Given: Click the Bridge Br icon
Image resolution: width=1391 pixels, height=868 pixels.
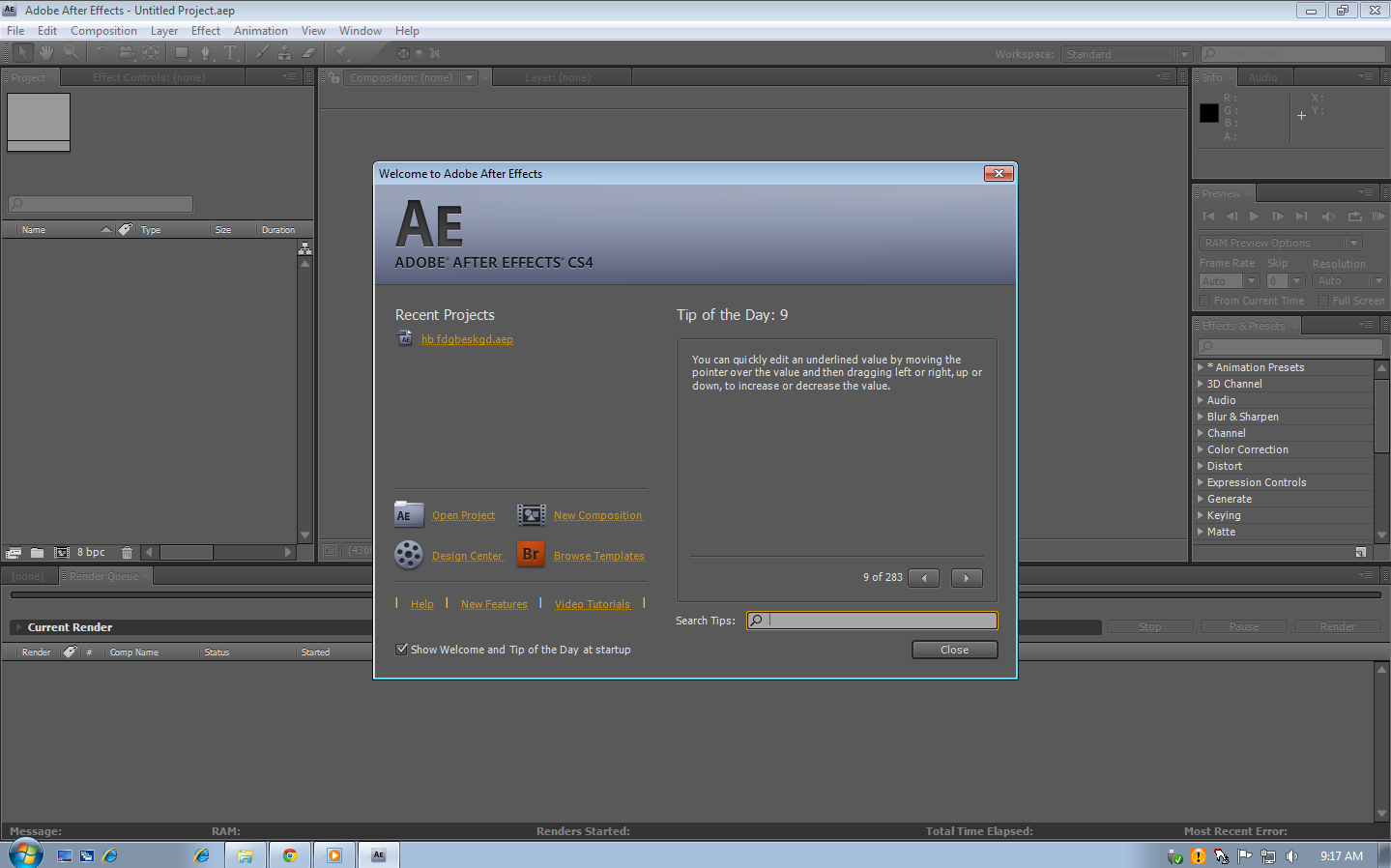Looking at the screenshot, I should pyautogui.click(x=531, y=554).
